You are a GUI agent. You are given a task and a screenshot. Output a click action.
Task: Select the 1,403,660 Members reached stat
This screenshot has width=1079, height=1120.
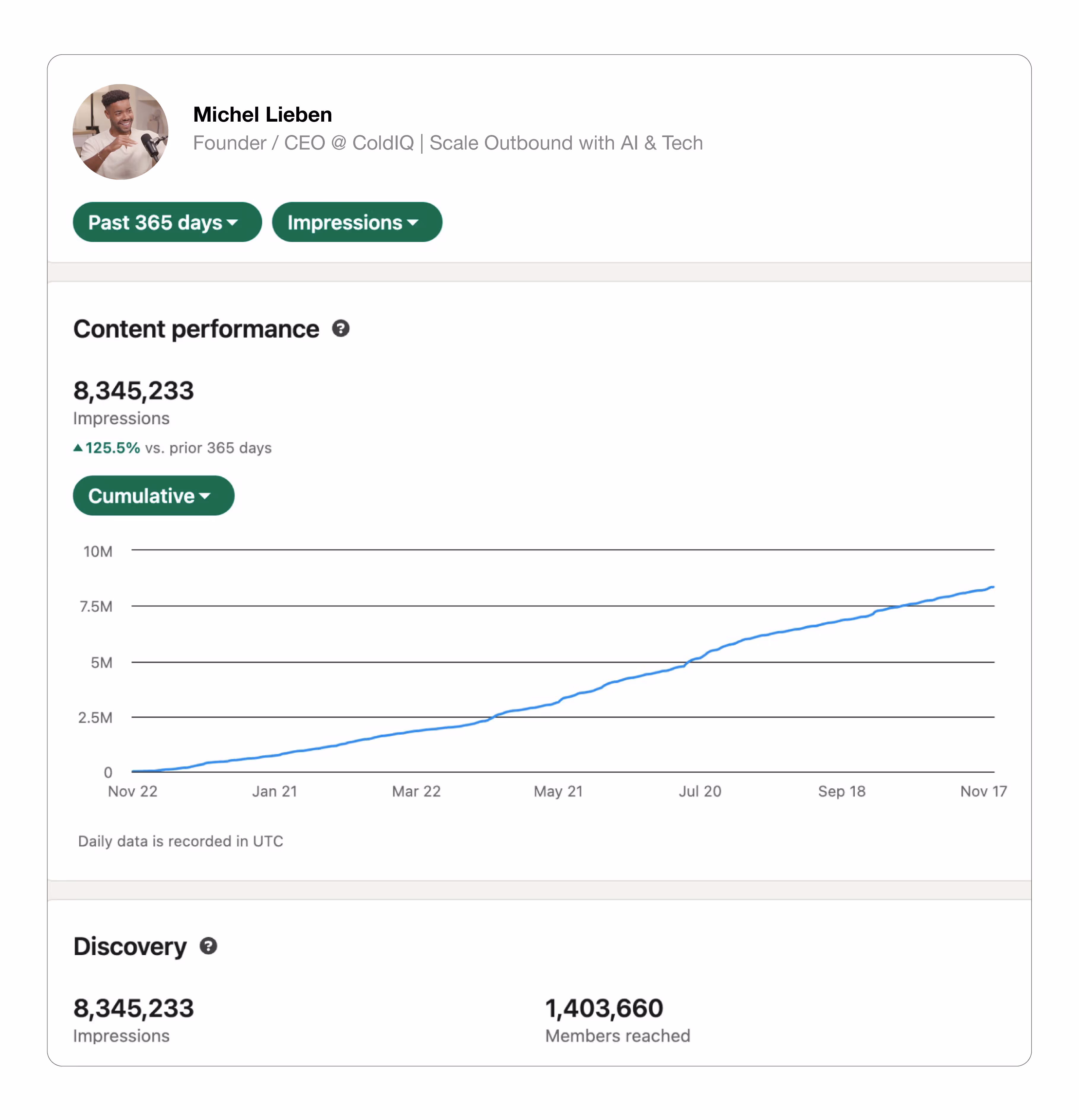point(604,1008)
